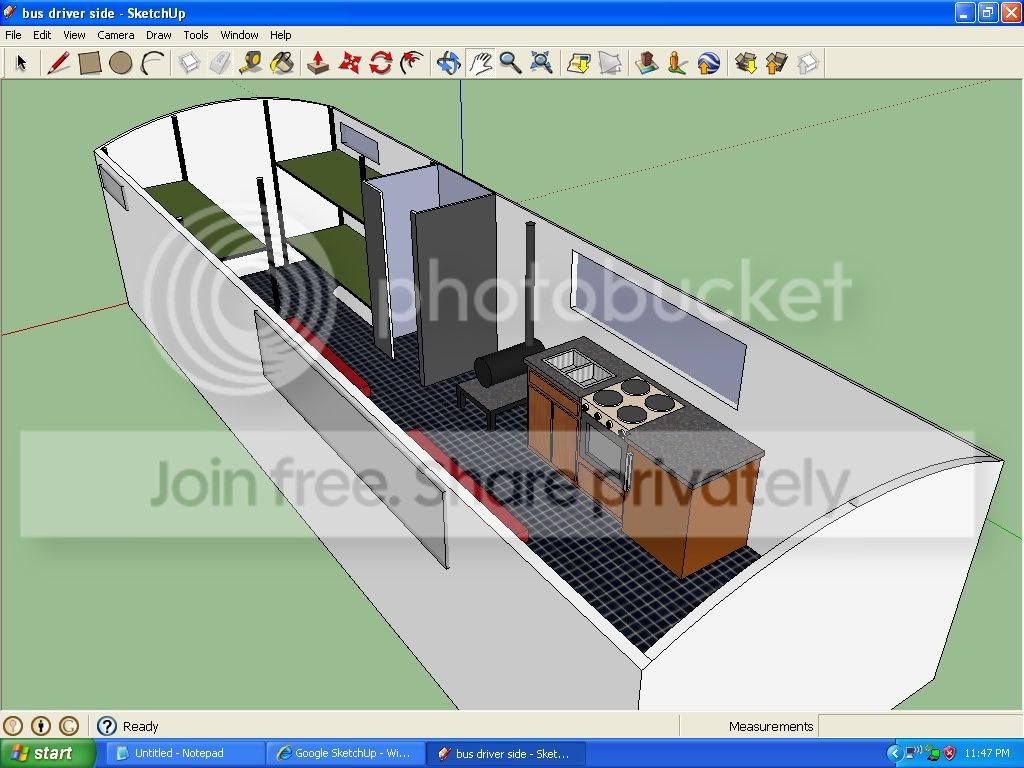Screen dimensions: 1024x768
Task: Activate the Eraser tool
Action: (x=221, y=63)
